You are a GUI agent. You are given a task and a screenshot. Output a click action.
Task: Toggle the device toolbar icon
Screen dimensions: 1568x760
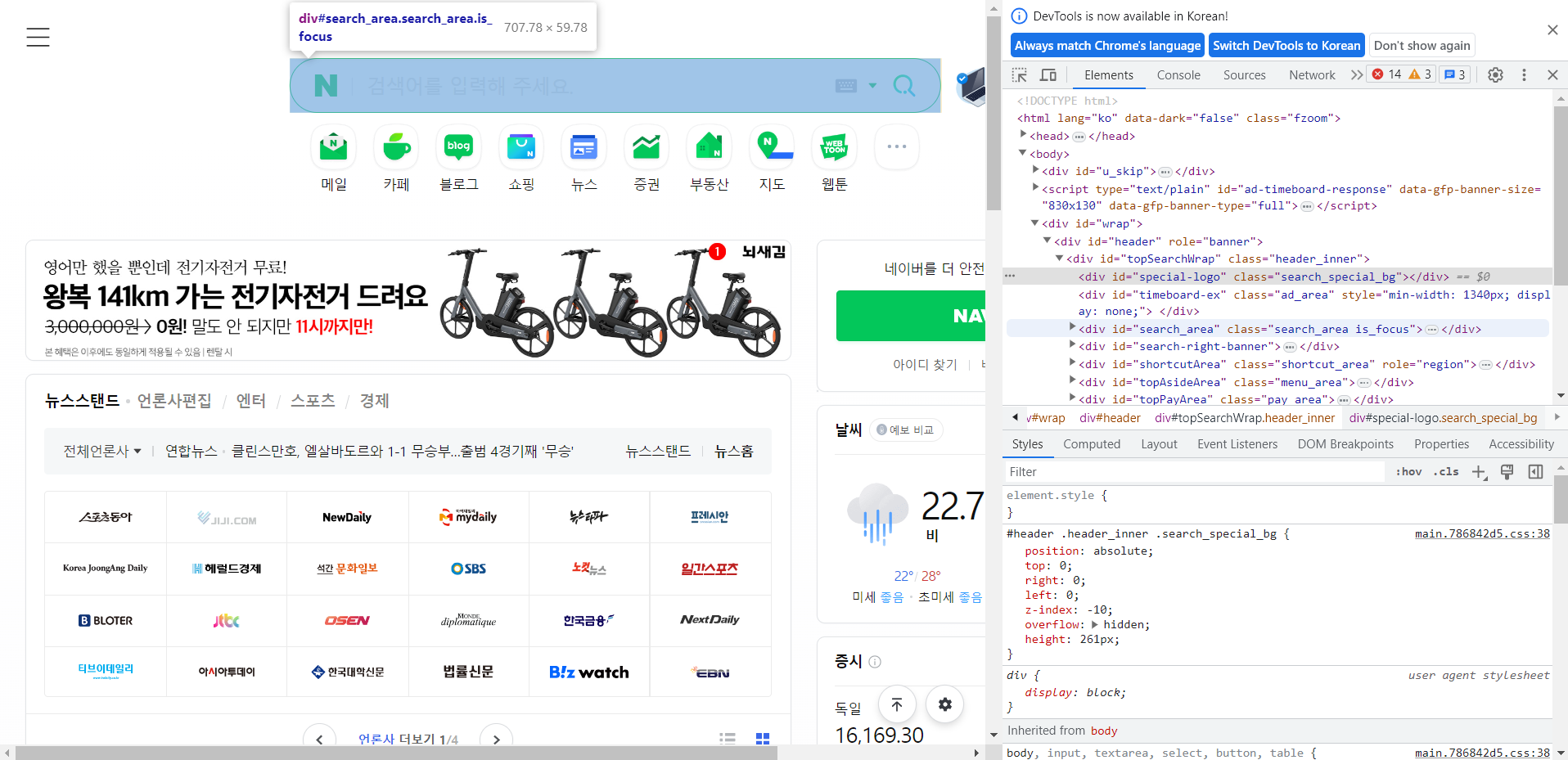[x=1048, y=74]
